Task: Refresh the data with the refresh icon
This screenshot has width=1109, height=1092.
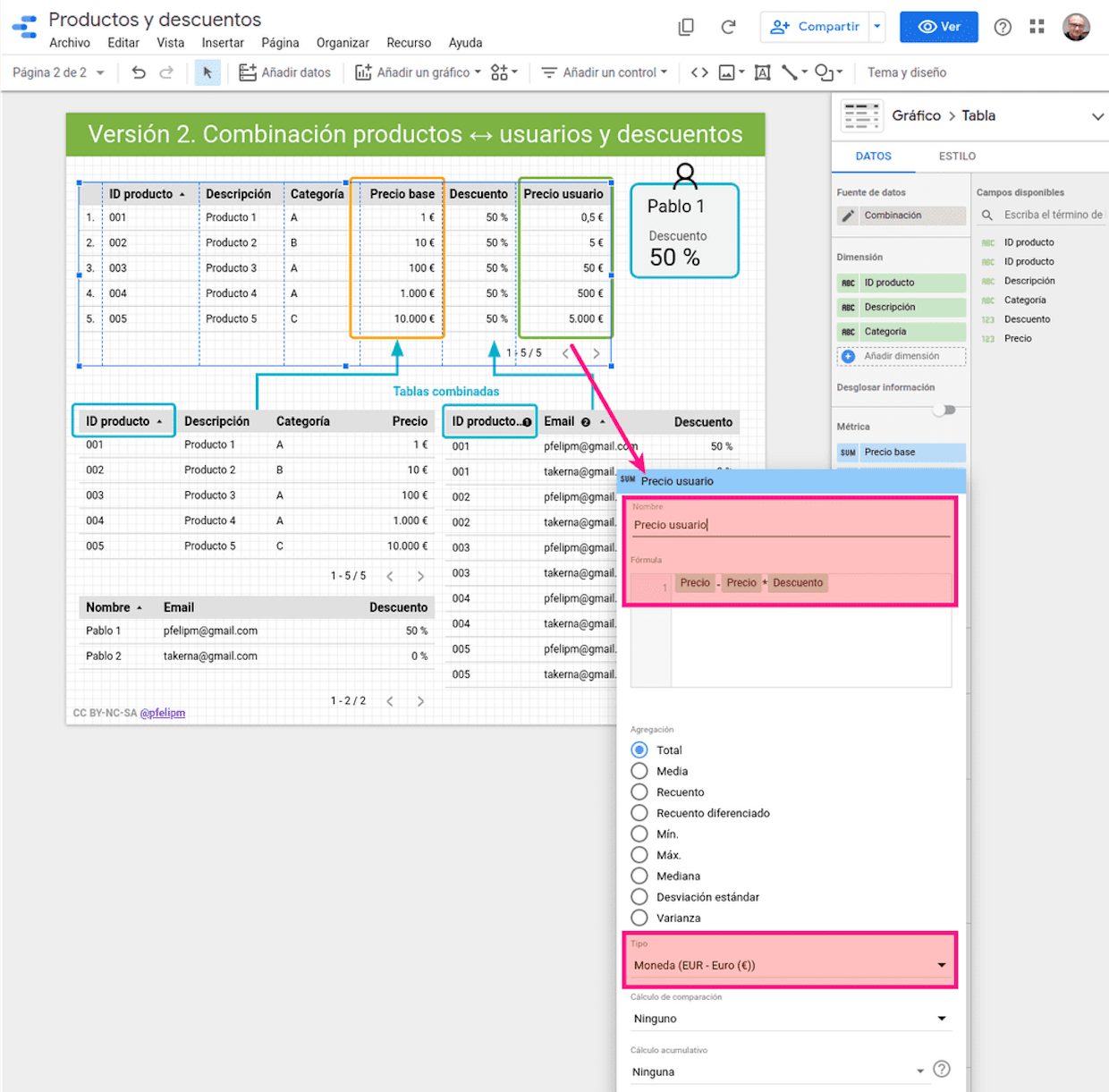Action: coord(728,27)
